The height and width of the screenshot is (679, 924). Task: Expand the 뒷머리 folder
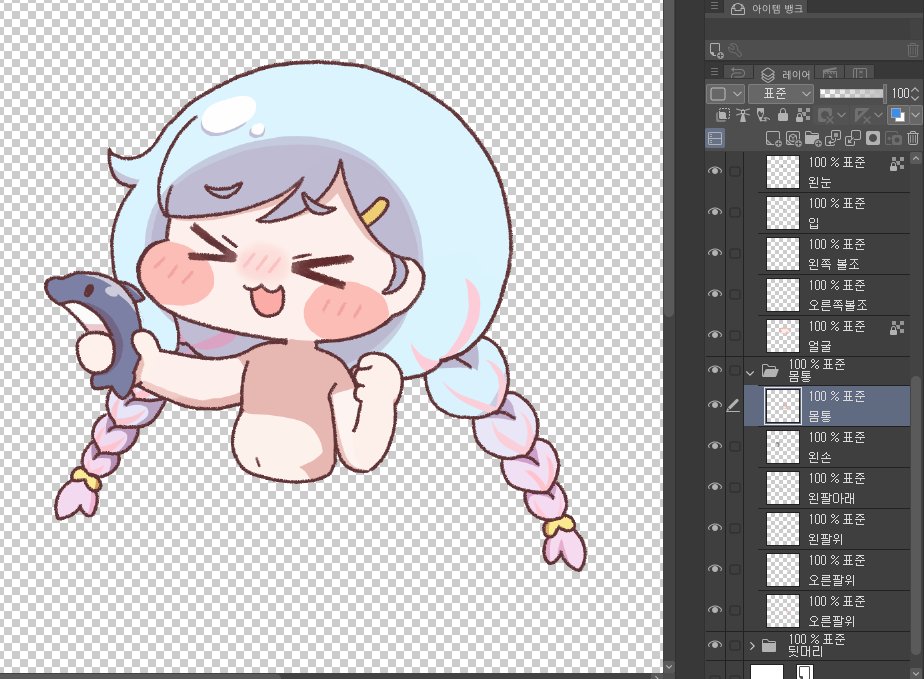tap(752, 646)
